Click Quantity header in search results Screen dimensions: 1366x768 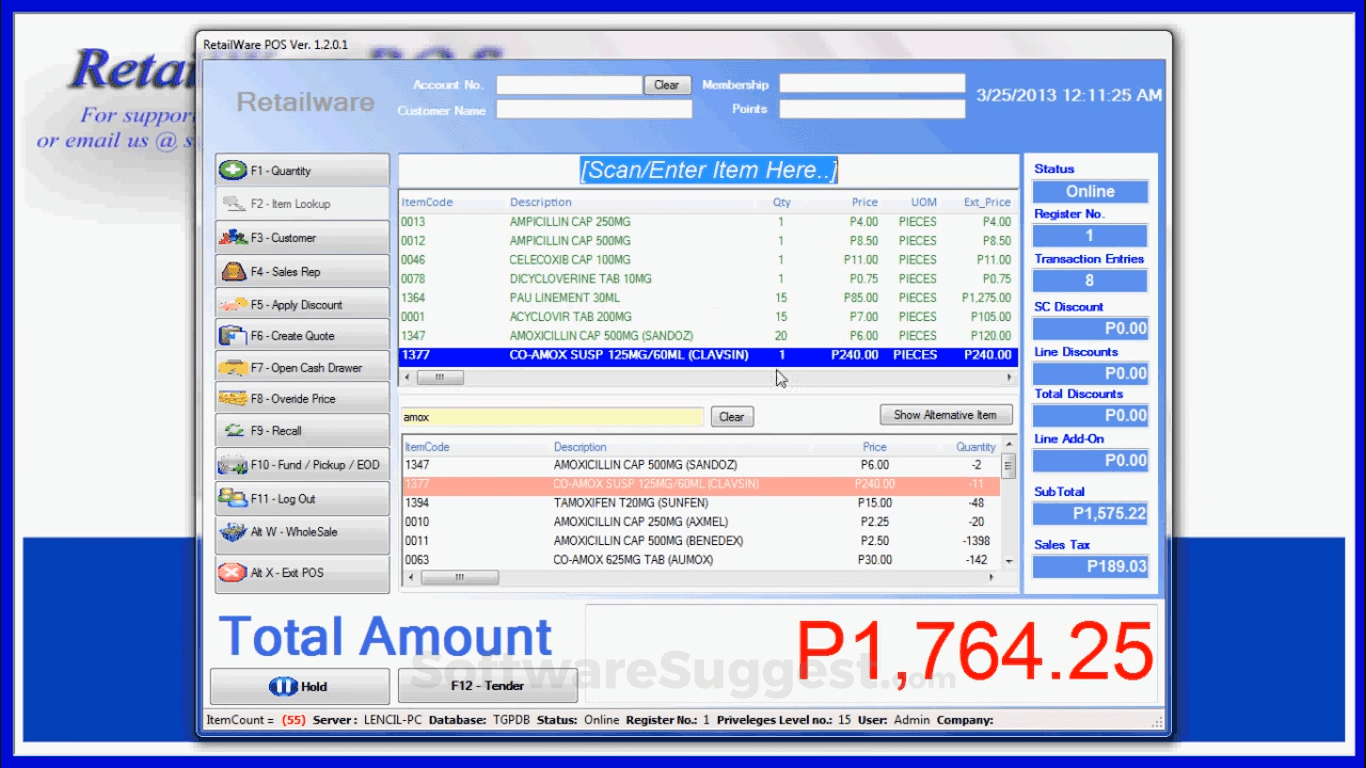pos(975,447)
